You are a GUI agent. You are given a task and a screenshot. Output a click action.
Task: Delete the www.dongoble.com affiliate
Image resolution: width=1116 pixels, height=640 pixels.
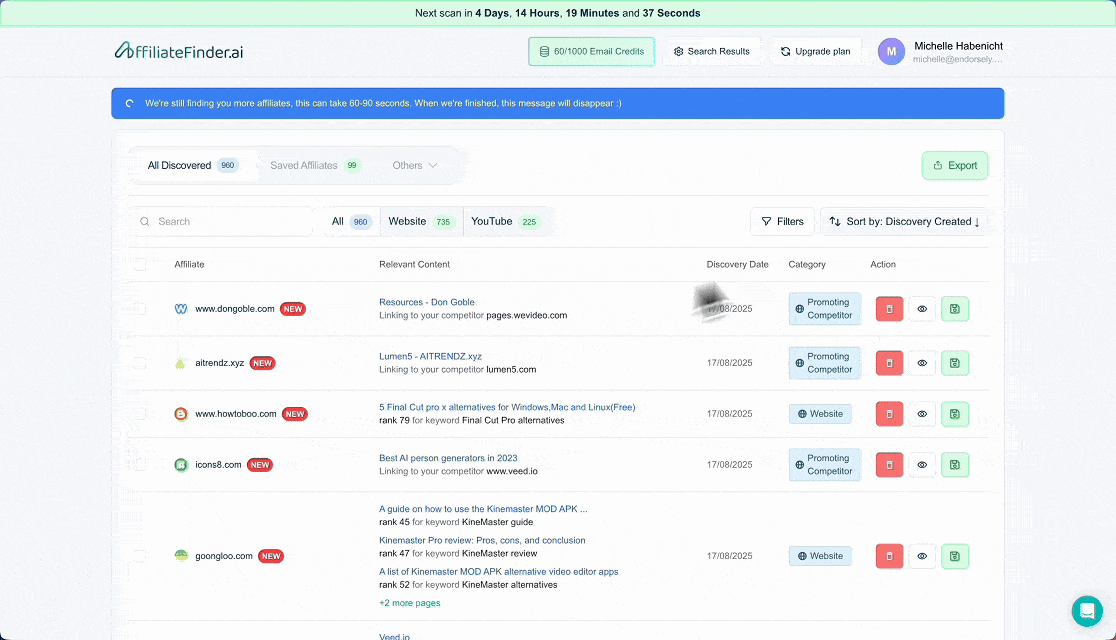[x=889, y=309]
